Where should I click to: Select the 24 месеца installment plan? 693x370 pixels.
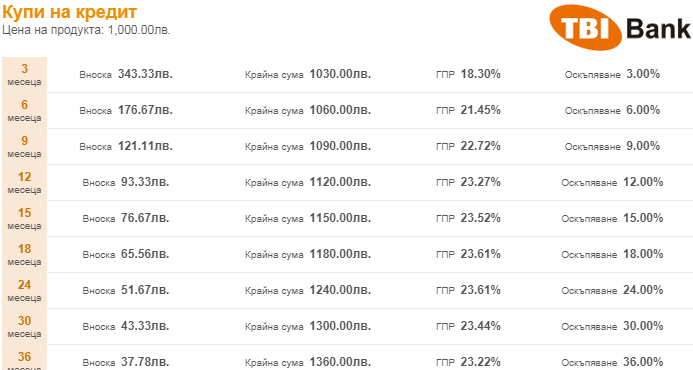pyautogui.click(x=24, y=291)
